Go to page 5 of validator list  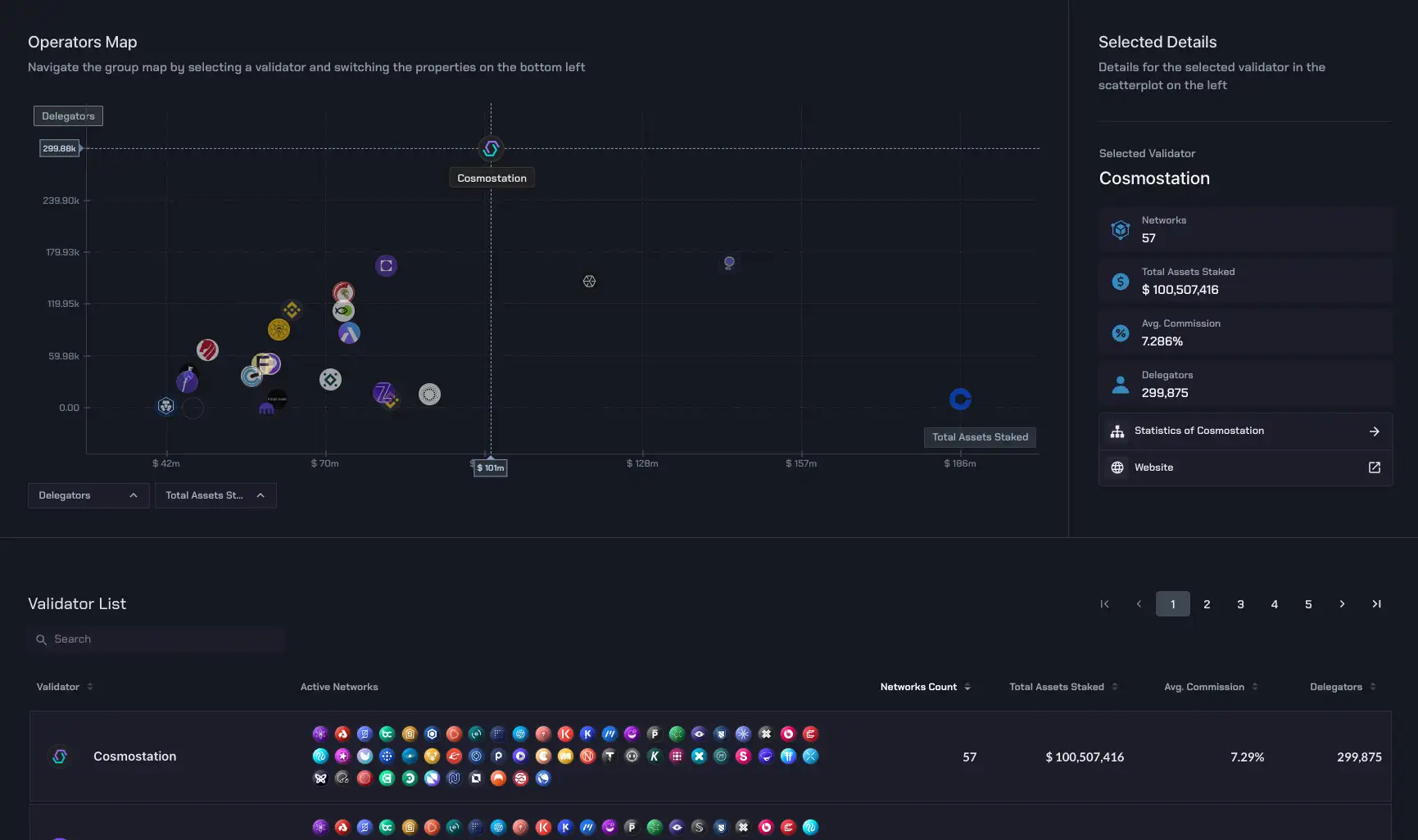[1308, 604]
